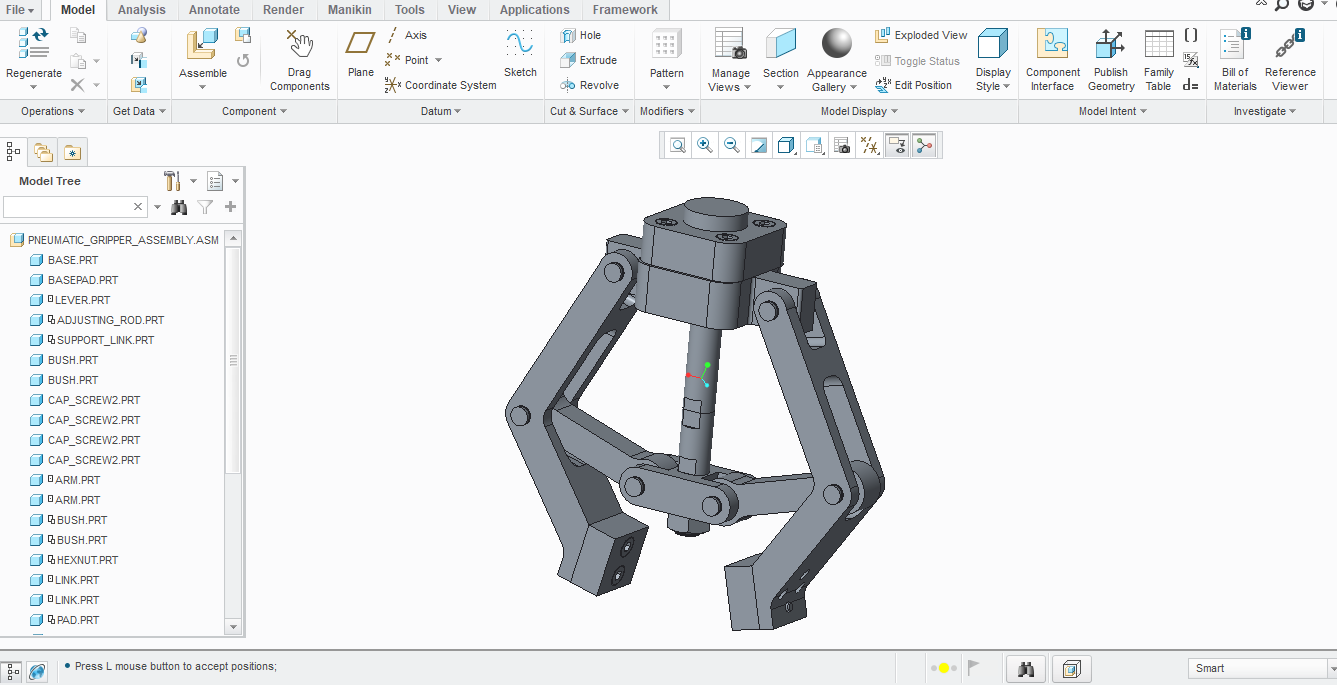The height and width of the screenshot is (685, 1337).
Task: Toggle spin center display
Action: pyautogui.click(x=923, y=146)
